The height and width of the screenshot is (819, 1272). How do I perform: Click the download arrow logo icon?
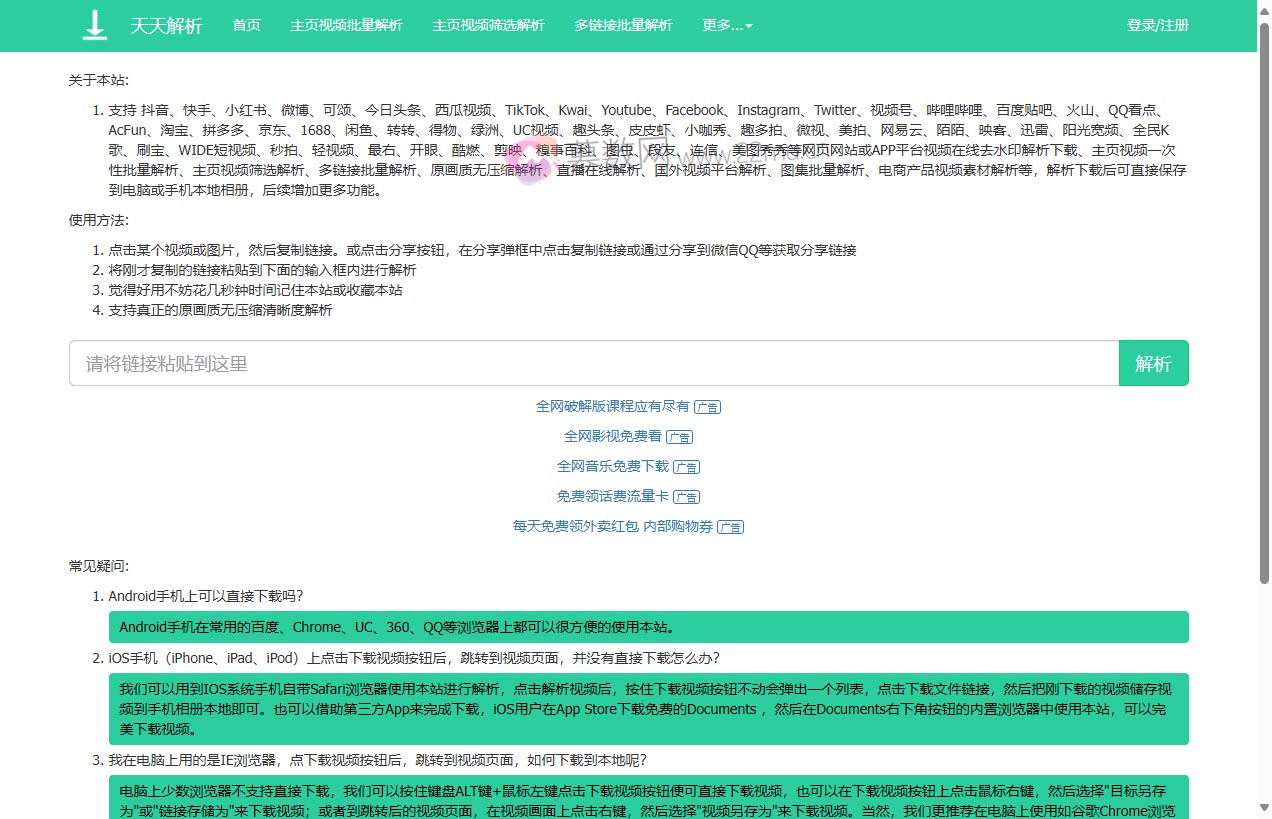click(94, 26)
